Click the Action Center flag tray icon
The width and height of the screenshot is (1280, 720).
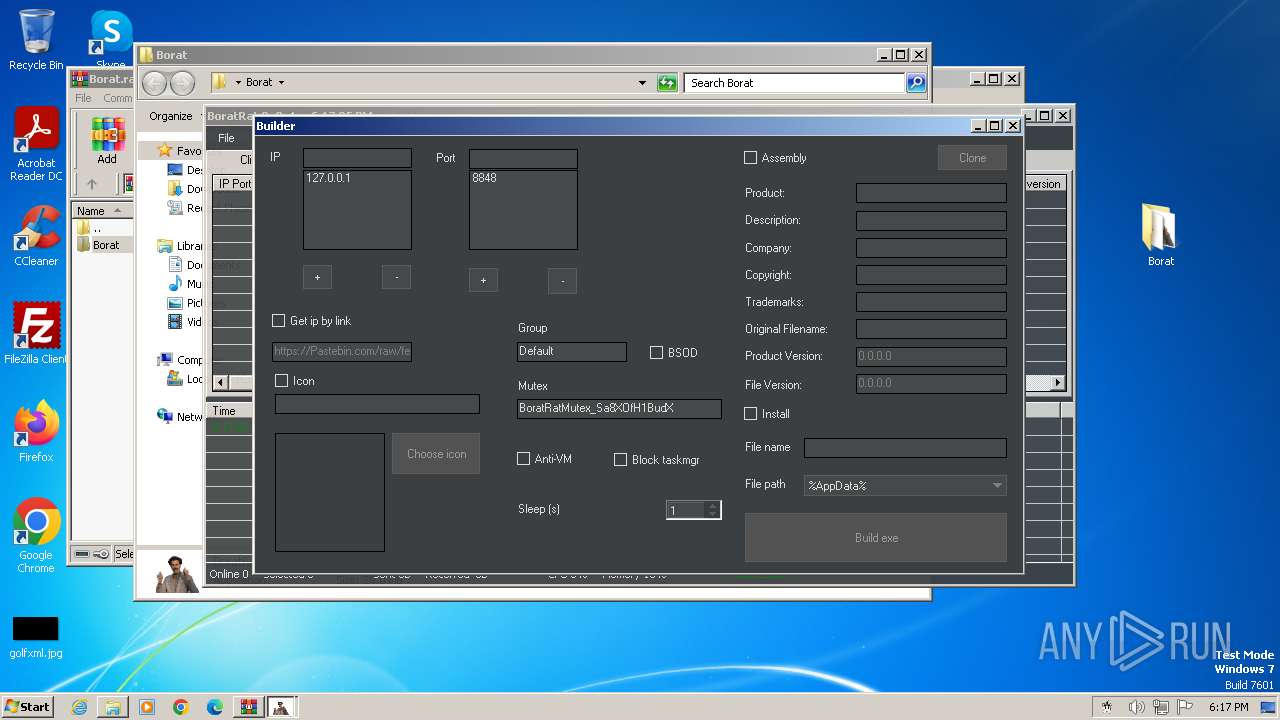(x=1185, y=707)
